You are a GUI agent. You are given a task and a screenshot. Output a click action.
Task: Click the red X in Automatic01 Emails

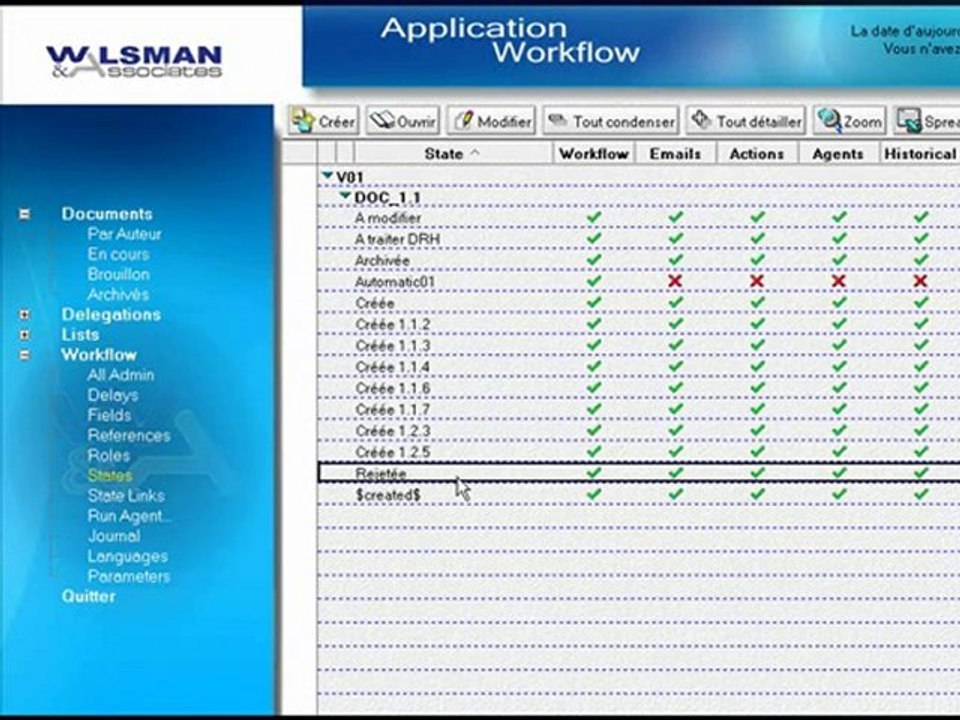coord(675,281)
